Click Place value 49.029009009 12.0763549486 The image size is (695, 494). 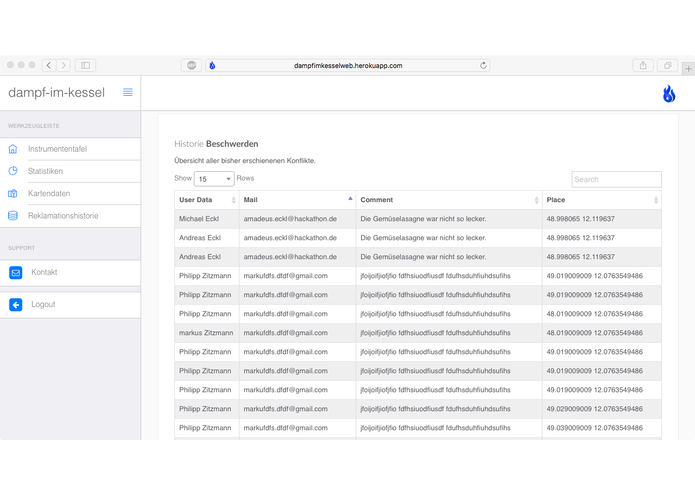click(x=594, y=409)
